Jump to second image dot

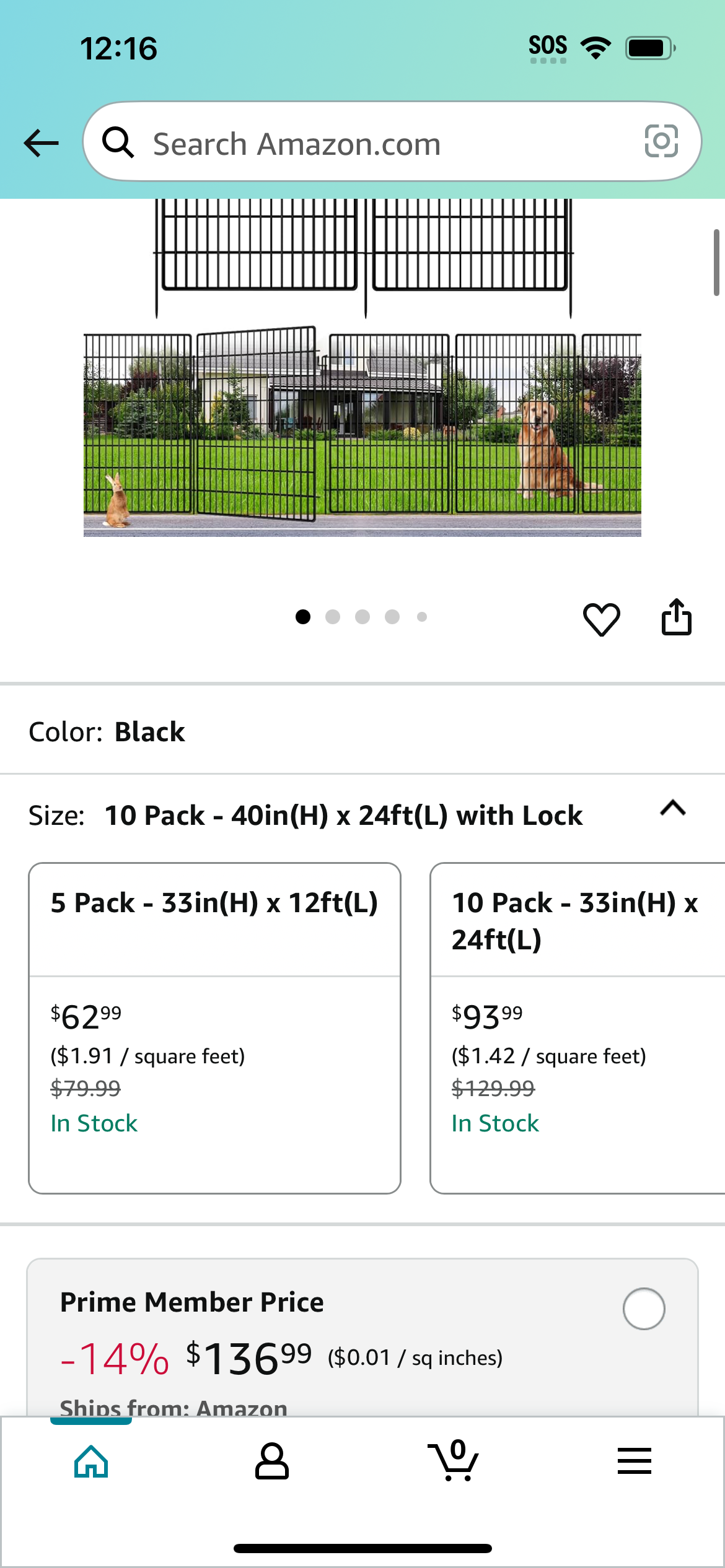point(333,617)
